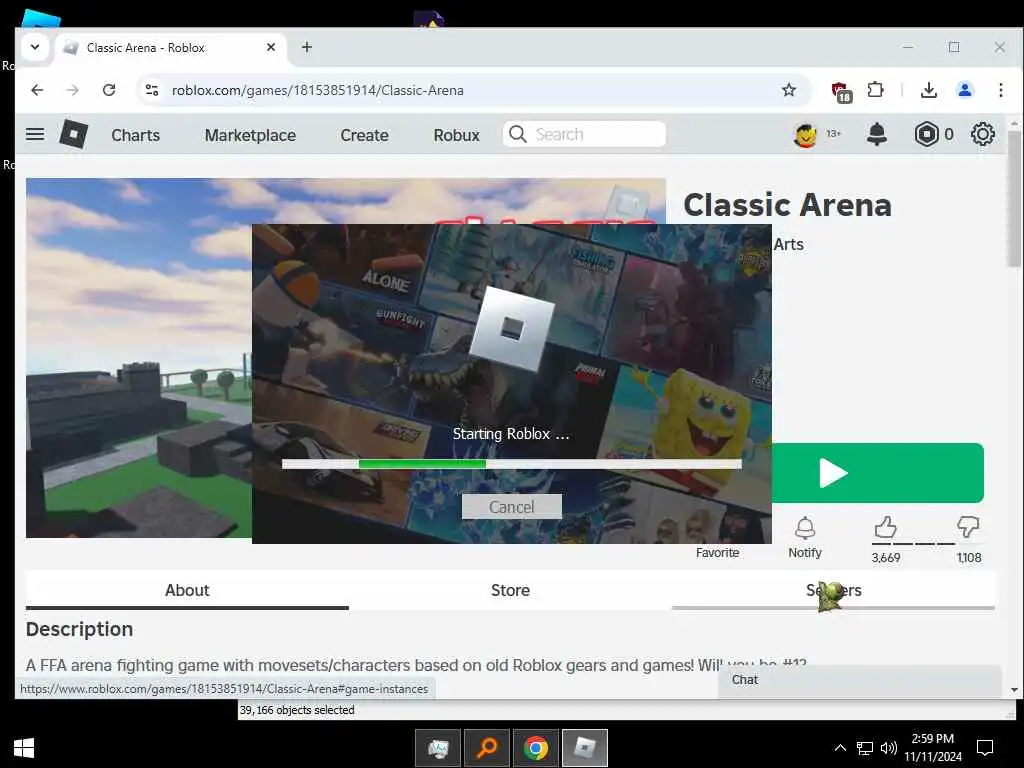Open the Marketplace page

(x=250, y=135)
